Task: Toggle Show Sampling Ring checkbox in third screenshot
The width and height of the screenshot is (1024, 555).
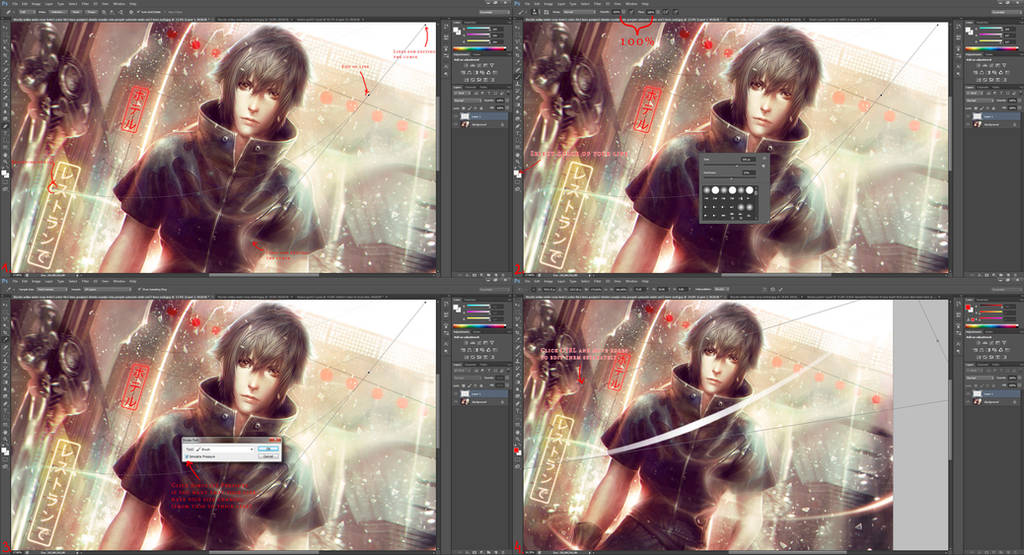Action: click(139, 289)
